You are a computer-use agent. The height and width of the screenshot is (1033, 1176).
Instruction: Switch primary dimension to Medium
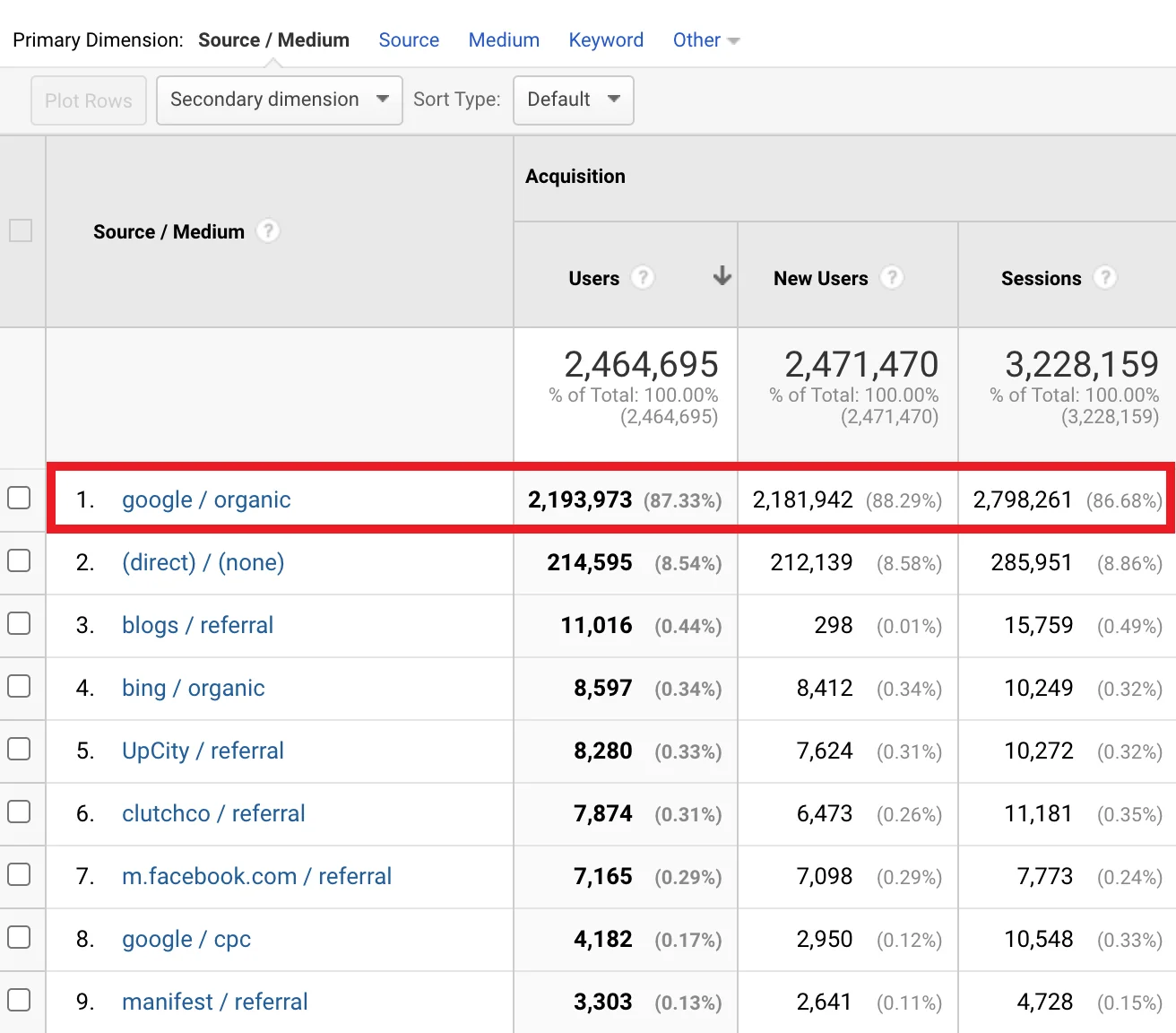tap(504, 40)
